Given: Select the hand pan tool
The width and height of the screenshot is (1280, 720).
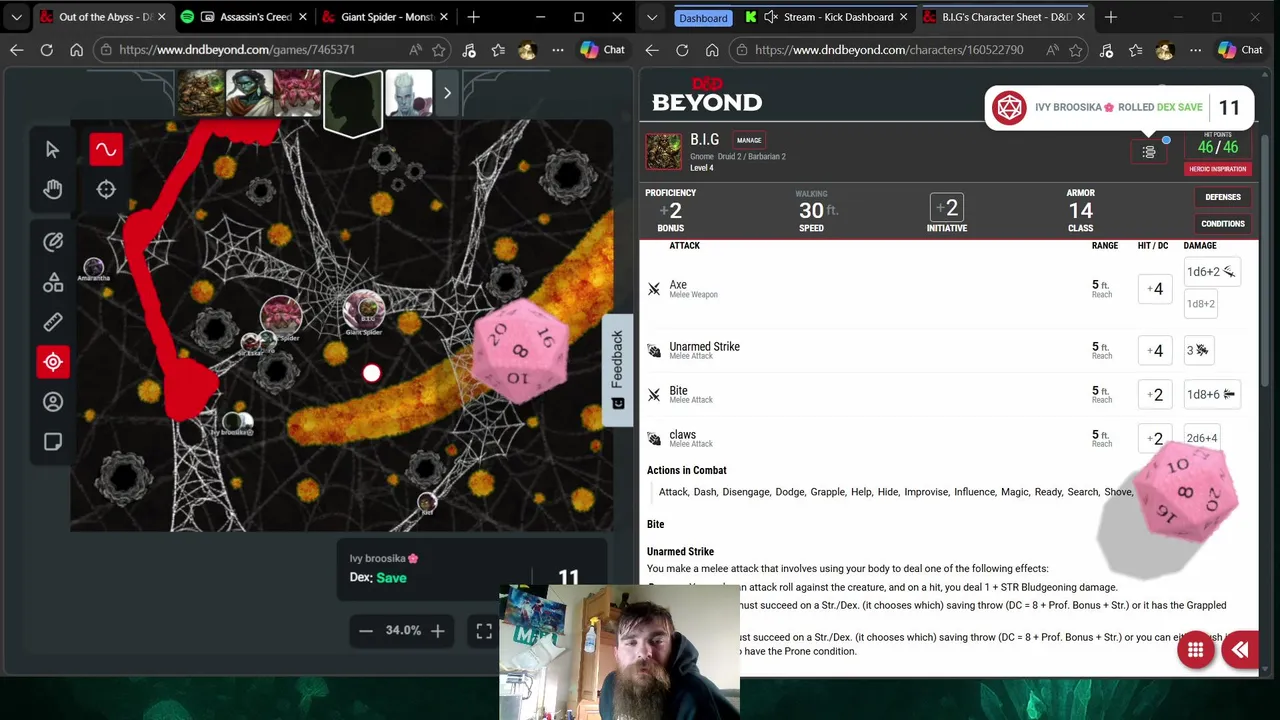Looking at the screenshot, I should click(x=53, y=189).
